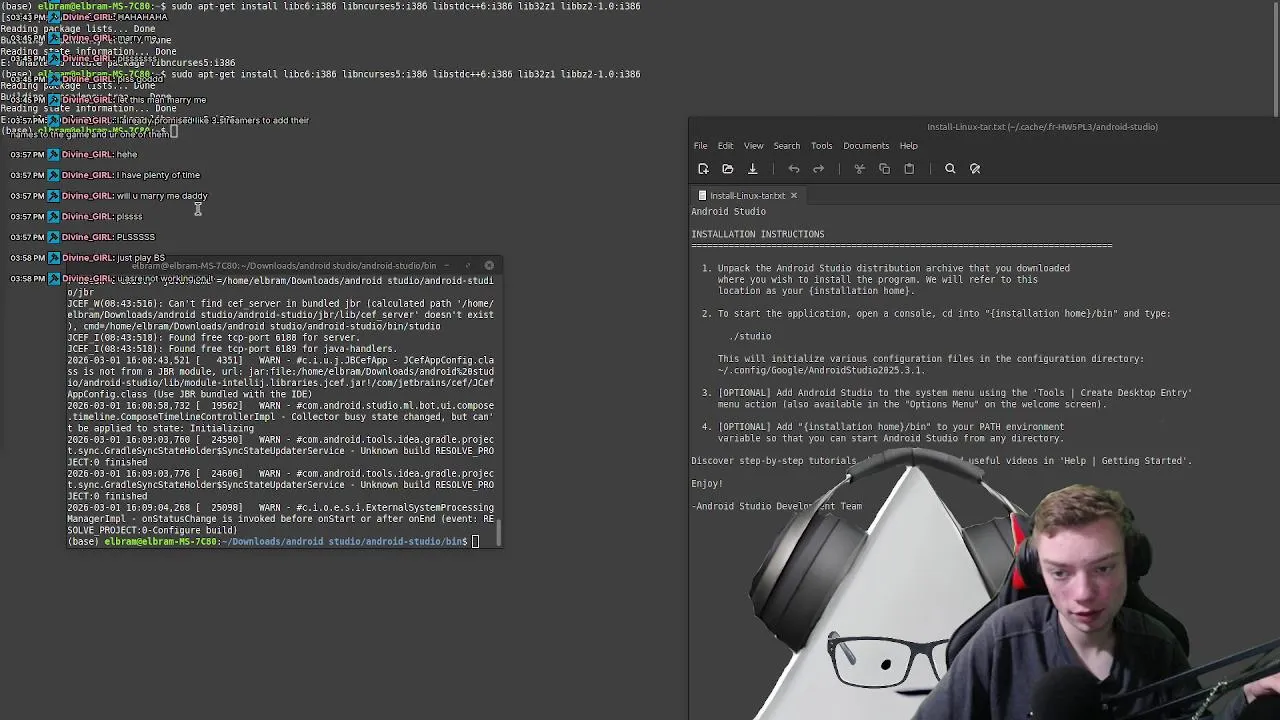1280x720 pixels.
Task: Click the Open file toolbar icon
Action: [x=728, y=169]
